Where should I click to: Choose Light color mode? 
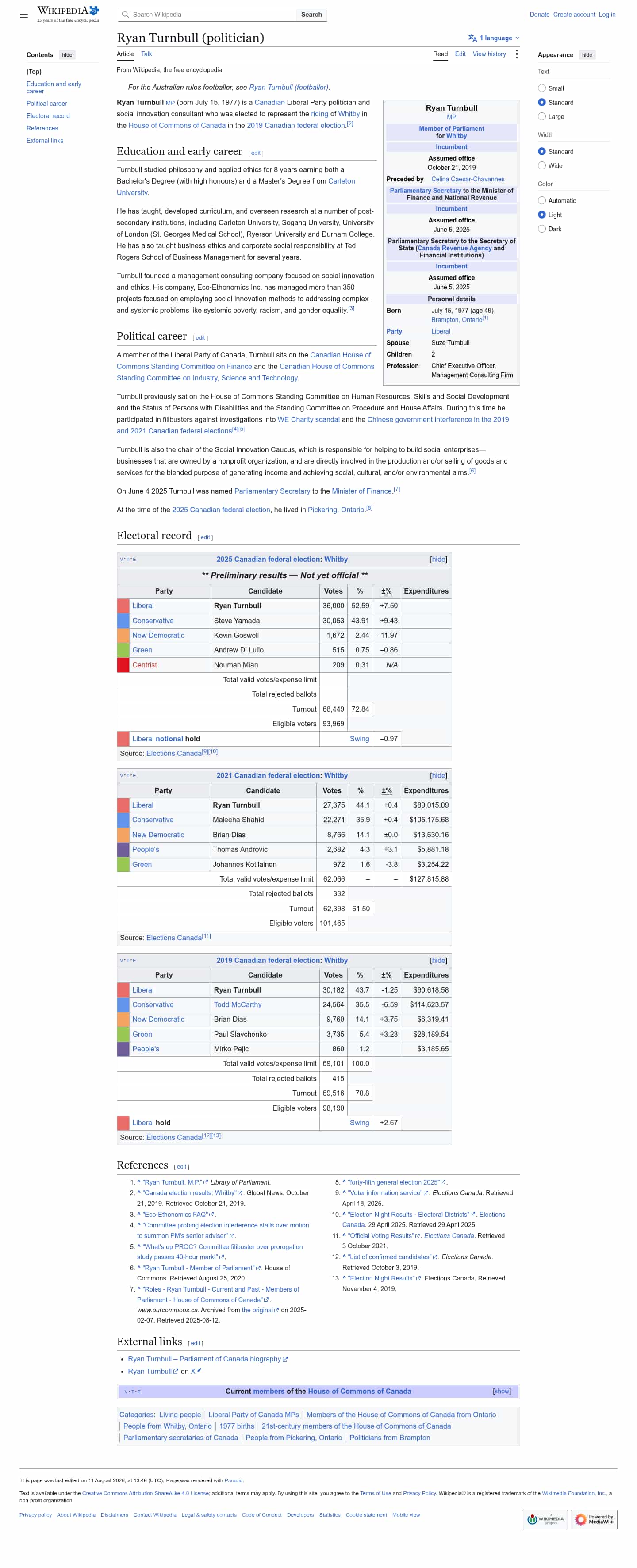541,215
